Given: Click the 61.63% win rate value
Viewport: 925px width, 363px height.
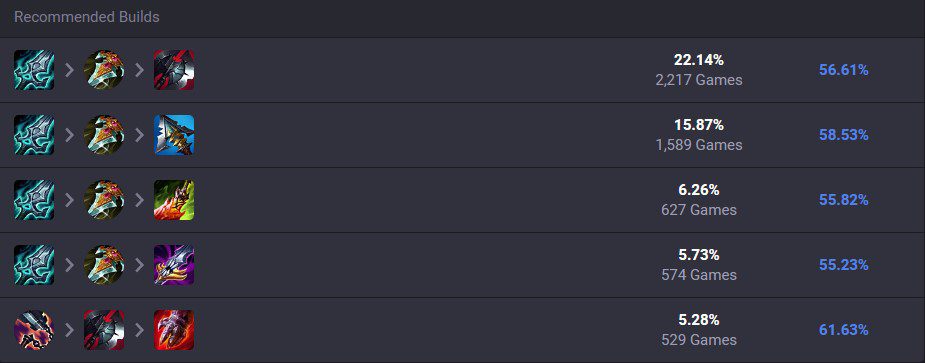Looking at the screenshot, I should coord(844,330).
